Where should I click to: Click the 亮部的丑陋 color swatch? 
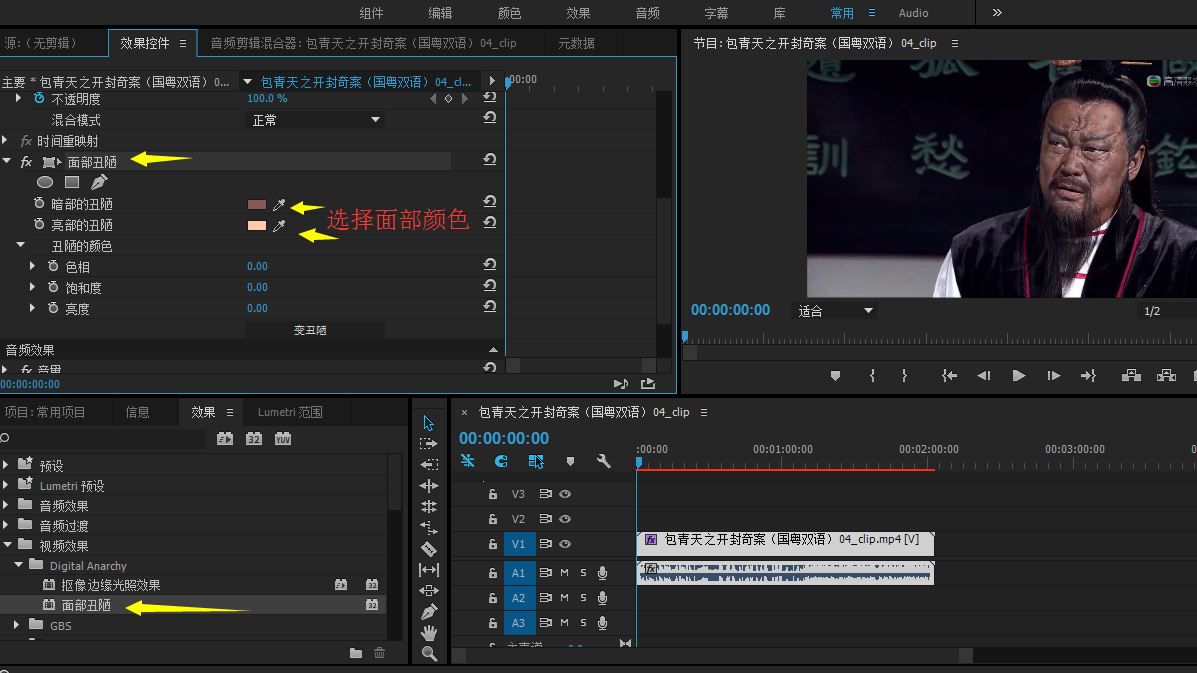click(257, 225)
